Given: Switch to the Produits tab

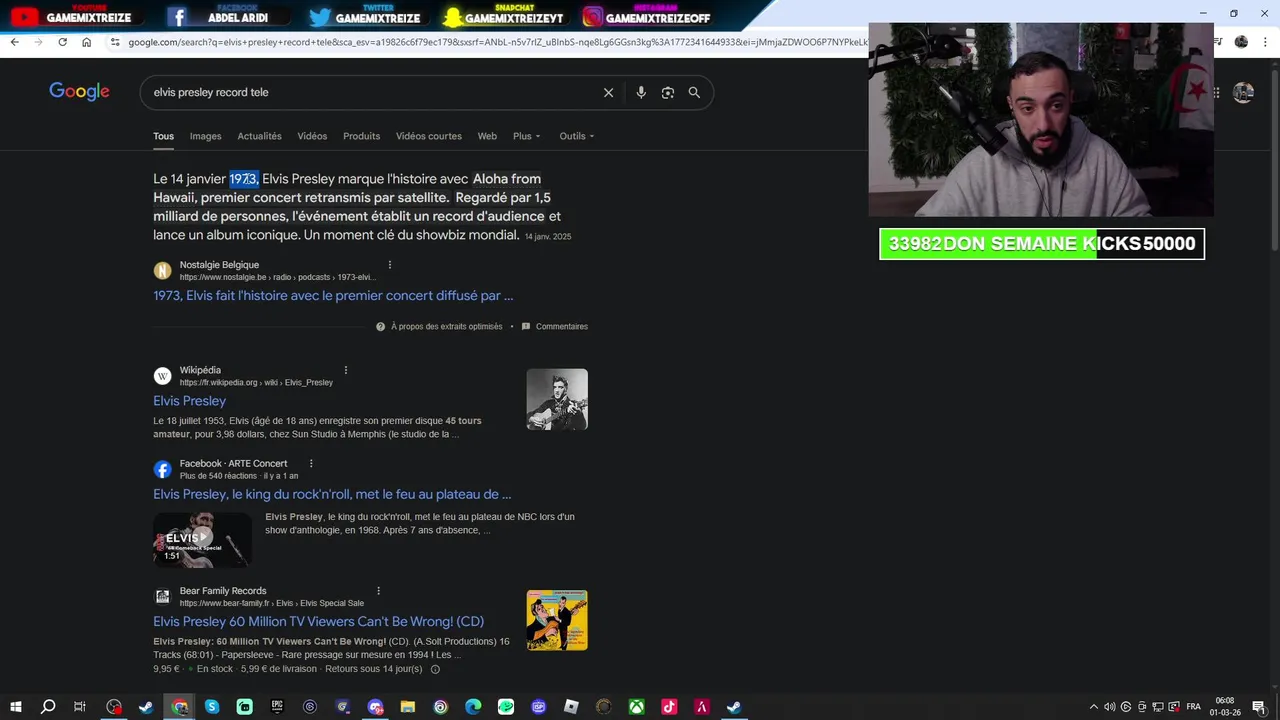Looking at the screenshot, I should 361,136.
